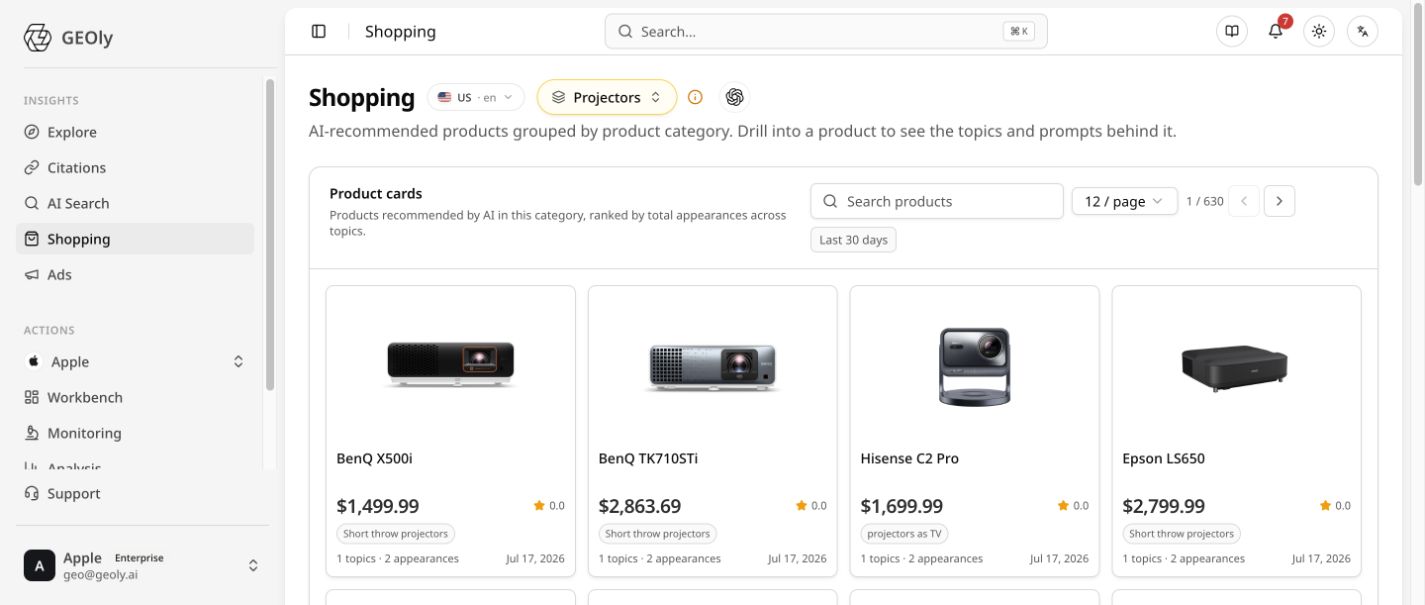Viewport: 1425px width, 605px height.
Task: Click the Shopping bag icon in sidebar
Action: (32, 239)
